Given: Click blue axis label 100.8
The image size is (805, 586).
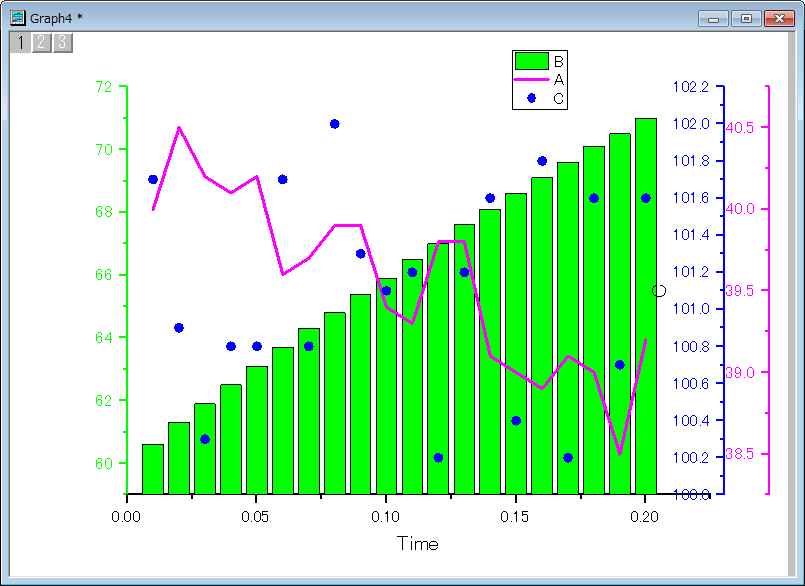Looking at the screenshot, I should point(691,346).
